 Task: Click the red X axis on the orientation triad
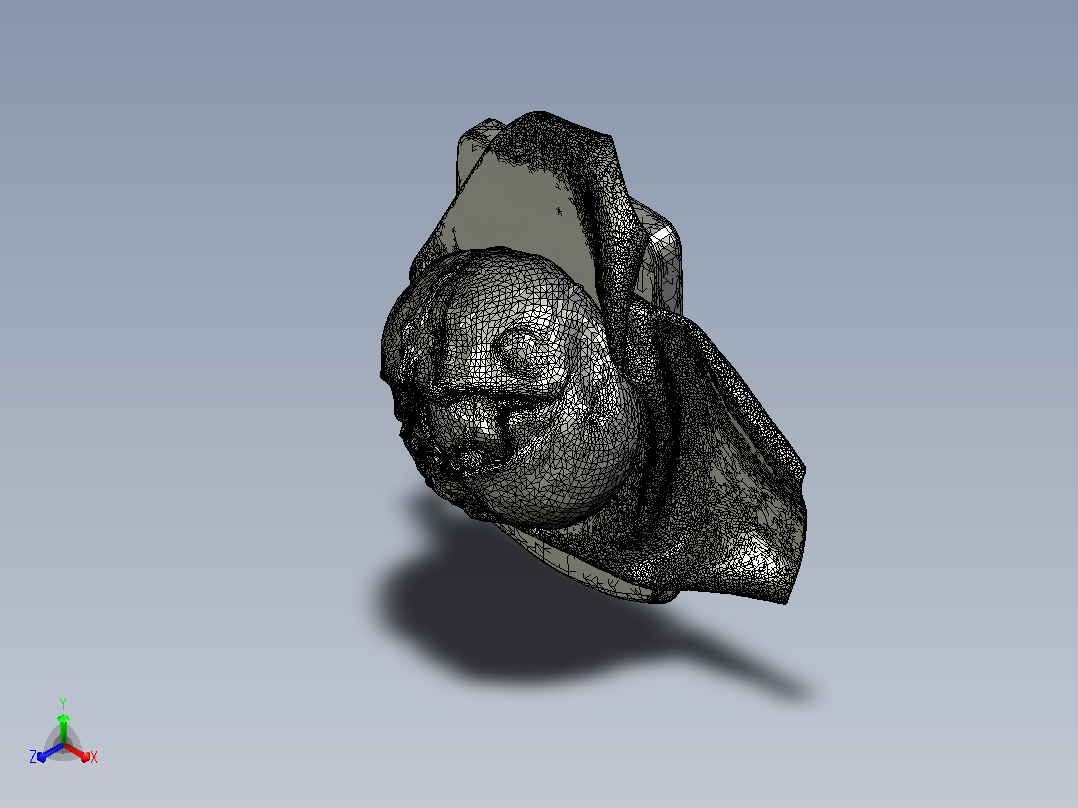(x=77, y=752)
